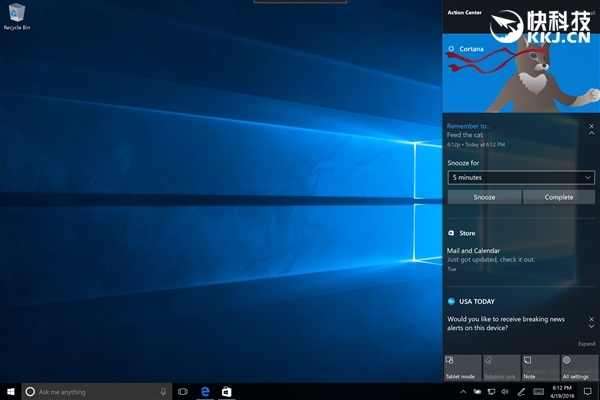Click Expand link above quick actions
The height and width of the screenshot is (400, 600).
click(x=586, y=343)
